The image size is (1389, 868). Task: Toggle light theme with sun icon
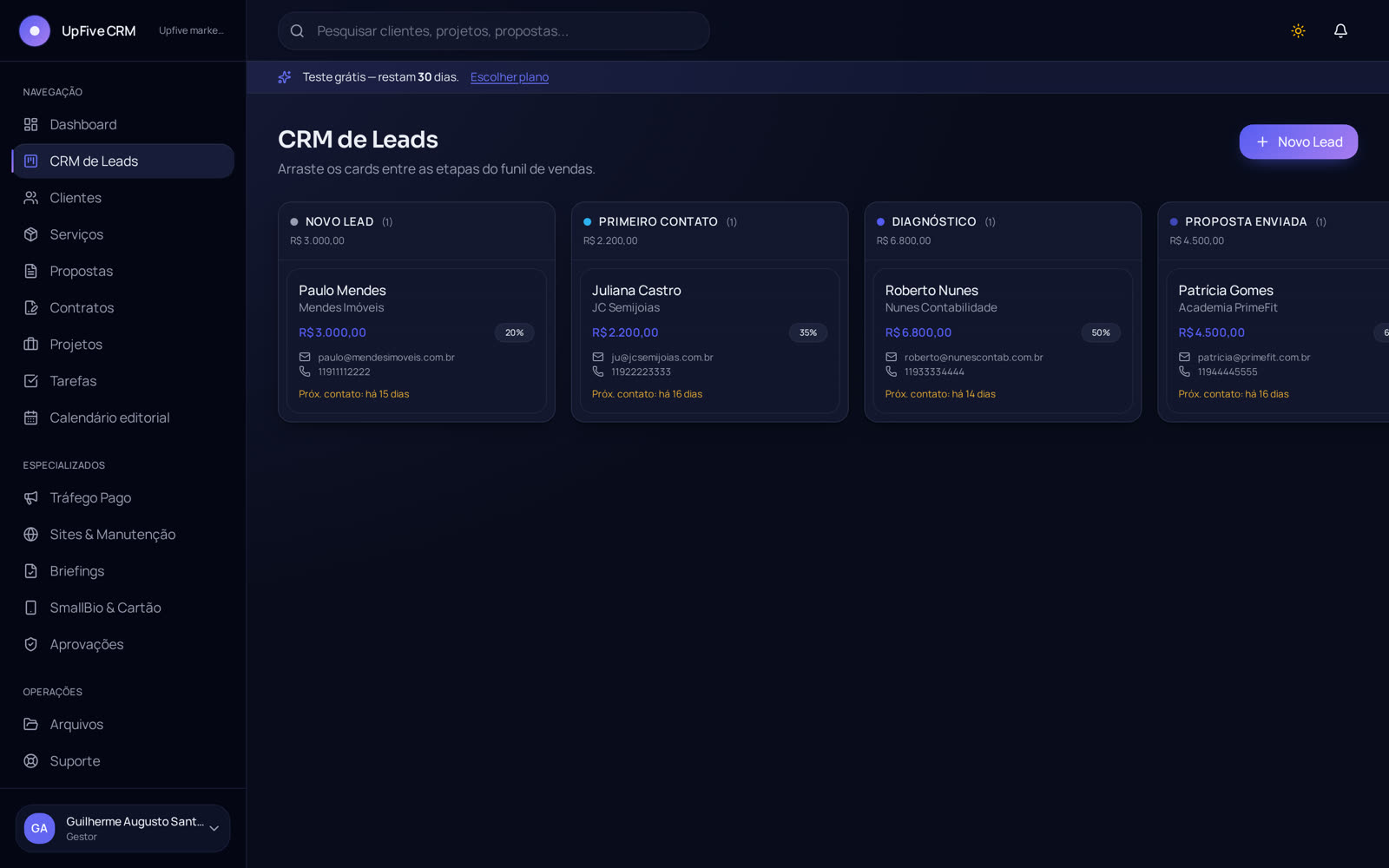pyautogui.click(x=1298, y=30)
